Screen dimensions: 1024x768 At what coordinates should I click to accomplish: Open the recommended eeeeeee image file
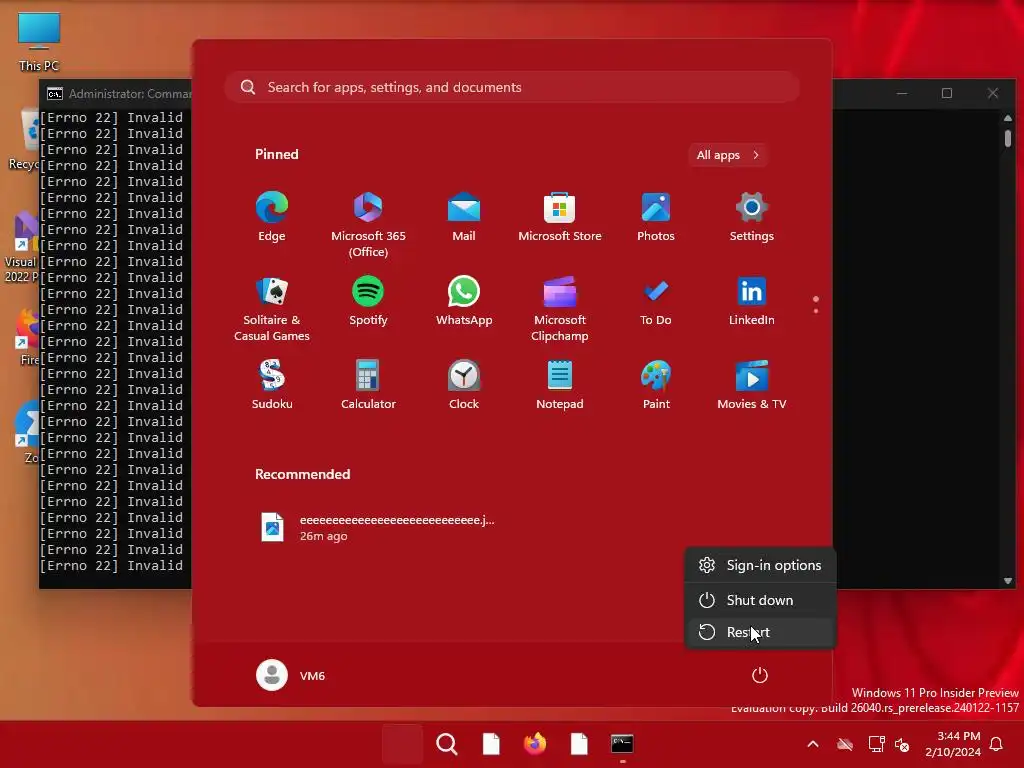tap(377, 528)
